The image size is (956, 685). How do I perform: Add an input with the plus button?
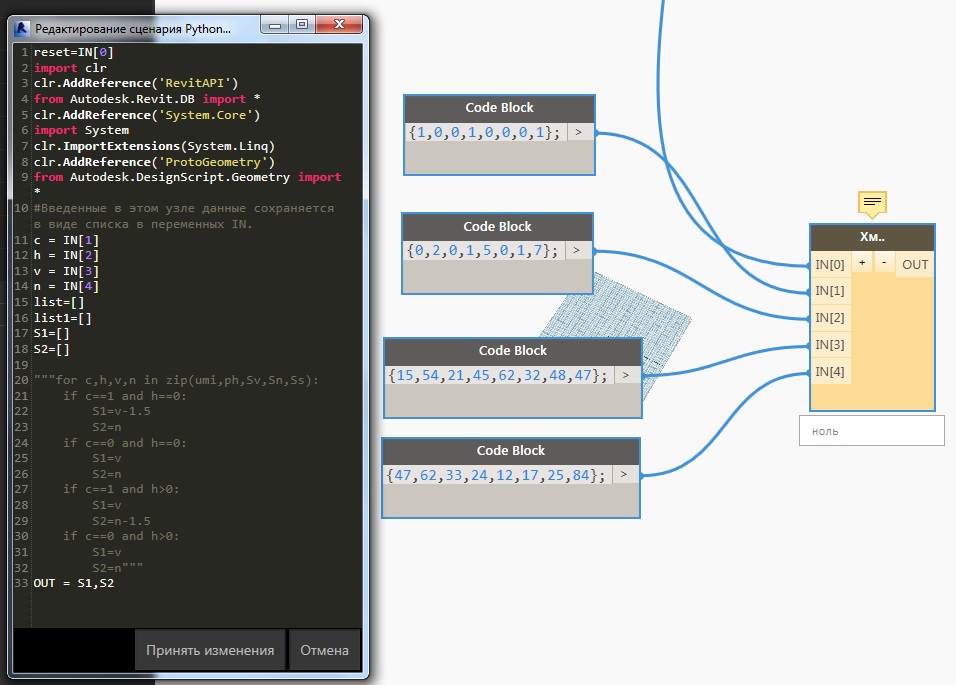(x=862, y=263)
